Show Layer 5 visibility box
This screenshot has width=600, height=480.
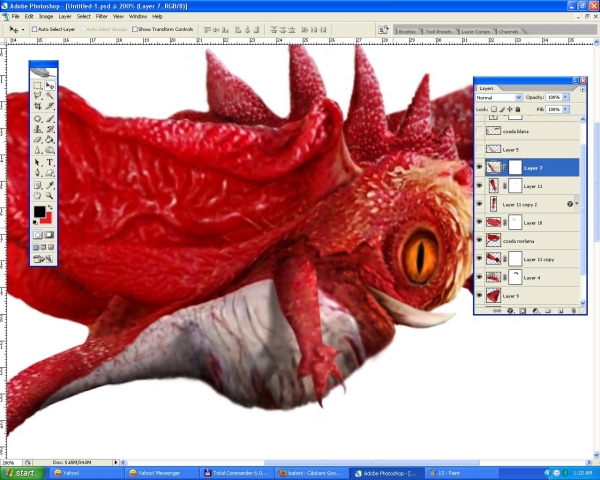479,149
